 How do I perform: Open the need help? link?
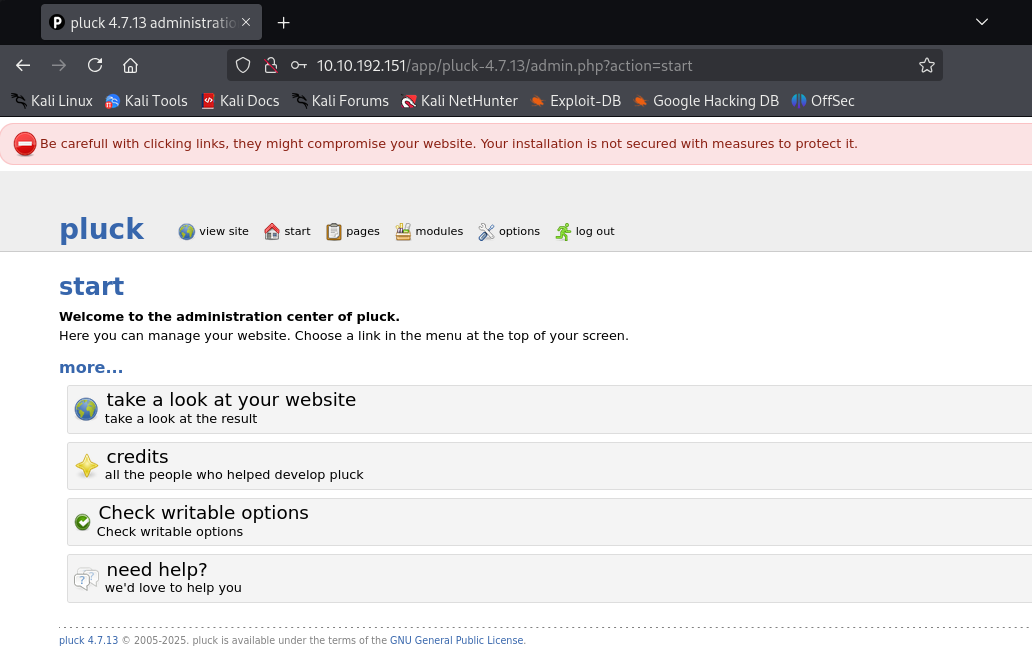(x=157, y=569)
